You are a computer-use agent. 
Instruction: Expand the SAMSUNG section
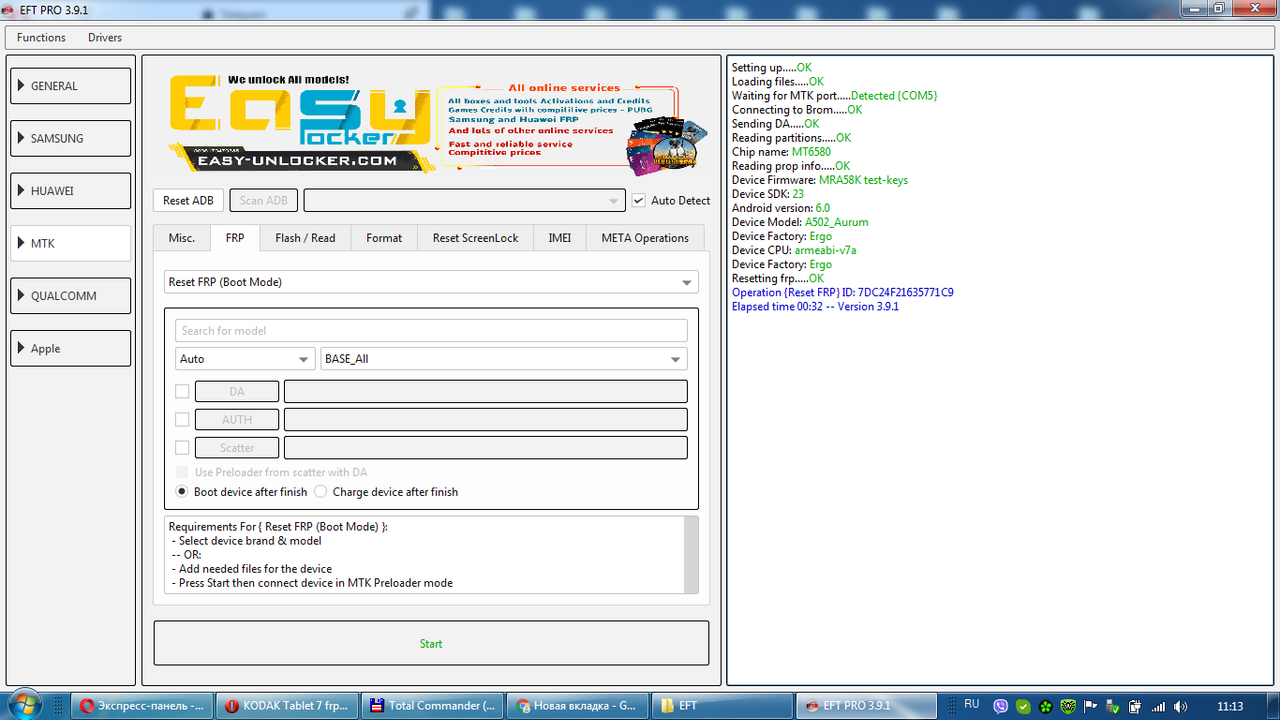click(70, 138)
